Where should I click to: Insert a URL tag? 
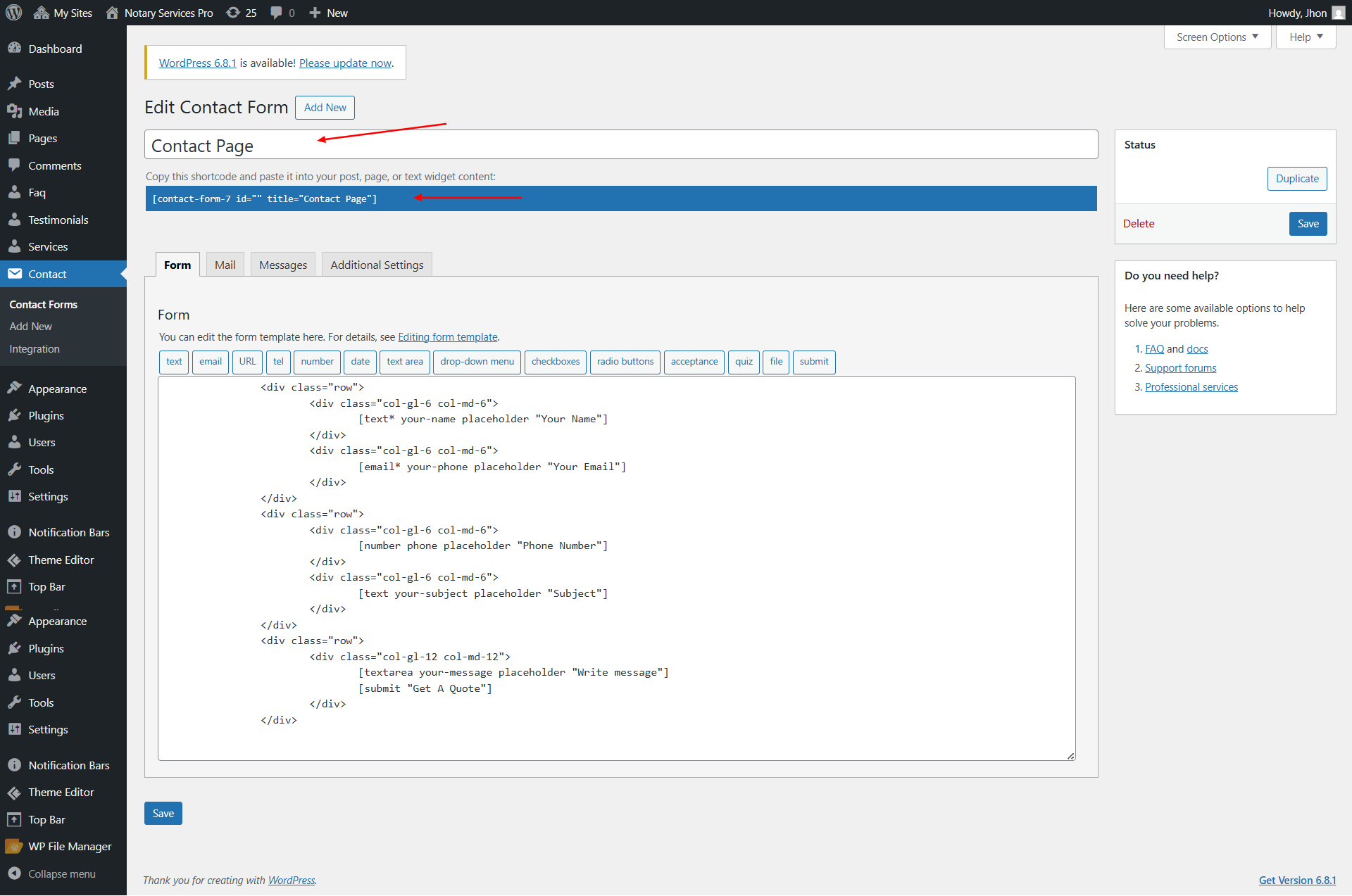tap(247, 362)
